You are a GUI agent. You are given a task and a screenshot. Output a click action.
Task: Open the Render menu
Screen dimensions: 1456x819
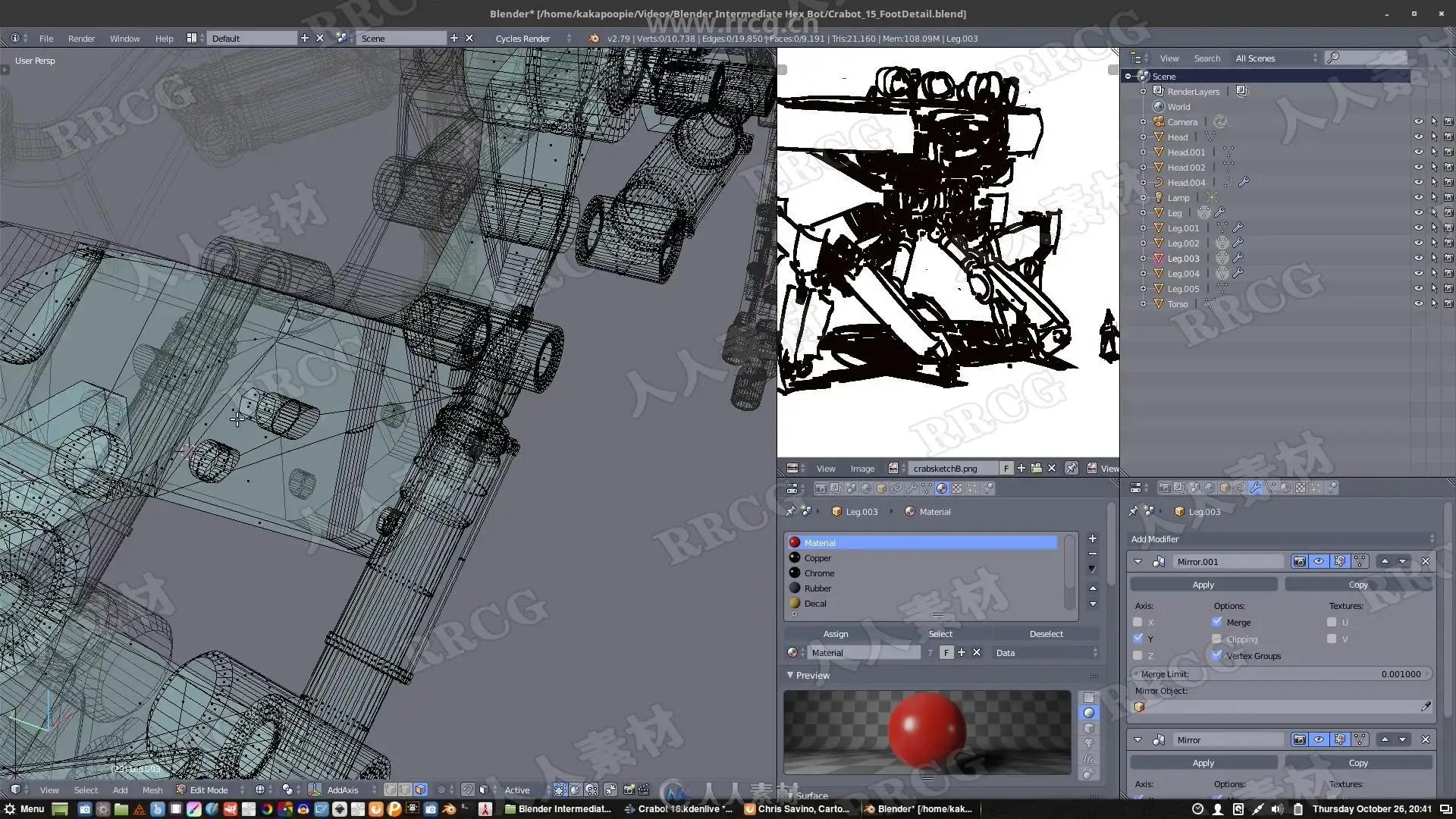pos(81,39)
